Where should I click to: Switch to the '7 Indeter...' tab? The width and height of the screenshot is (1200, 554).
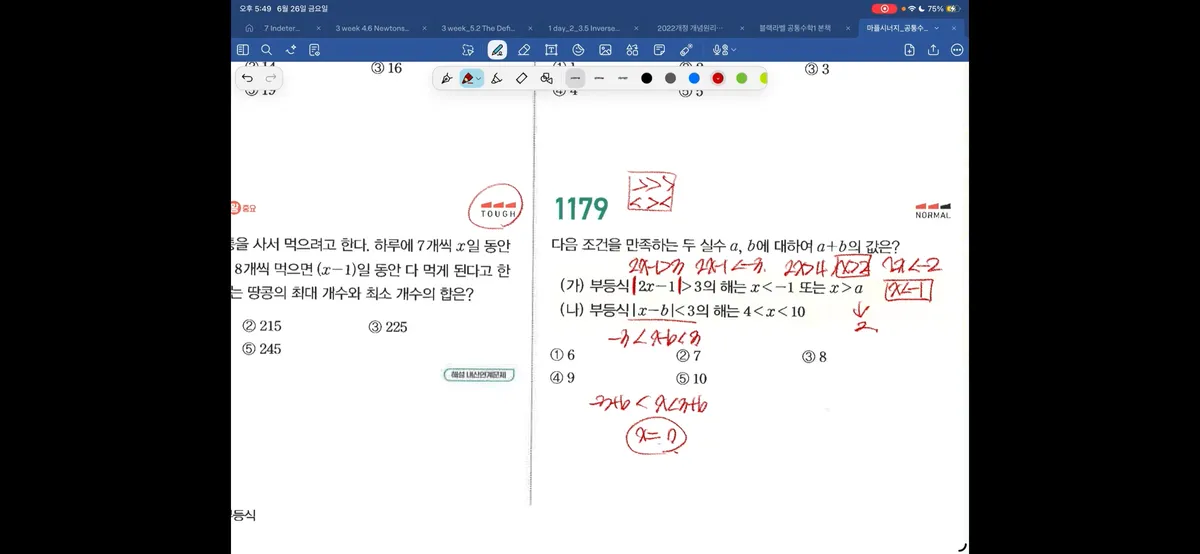point(282,28)
